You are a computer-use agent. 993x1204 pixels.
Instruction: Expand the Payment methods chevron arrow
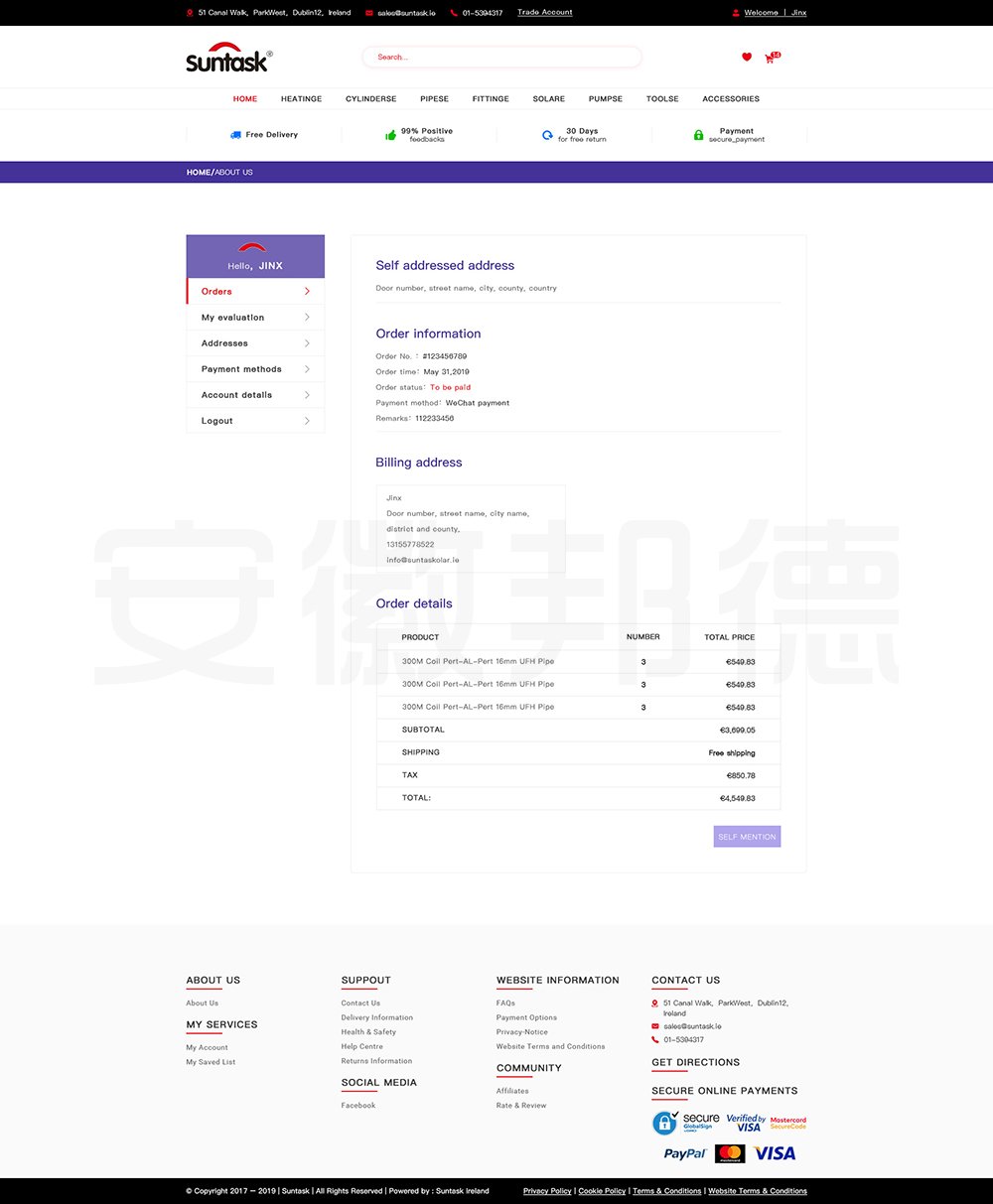307,369
